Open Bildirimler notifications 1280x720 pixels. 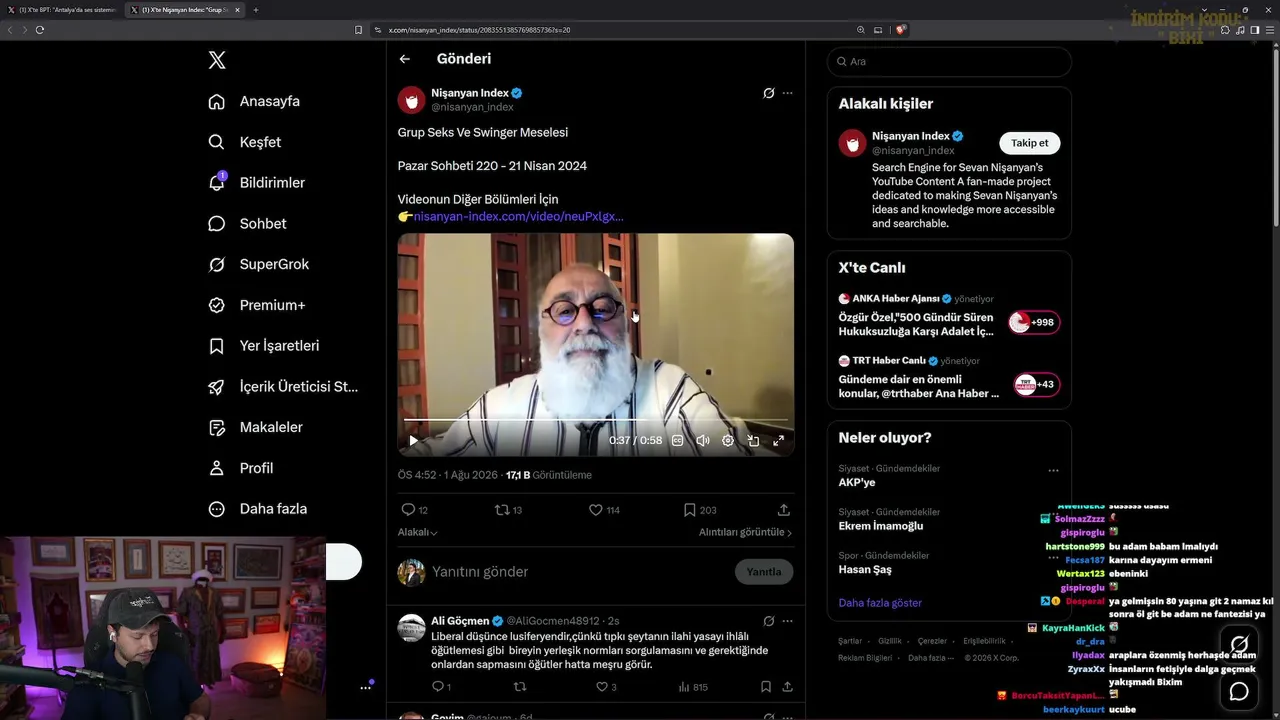257,183
